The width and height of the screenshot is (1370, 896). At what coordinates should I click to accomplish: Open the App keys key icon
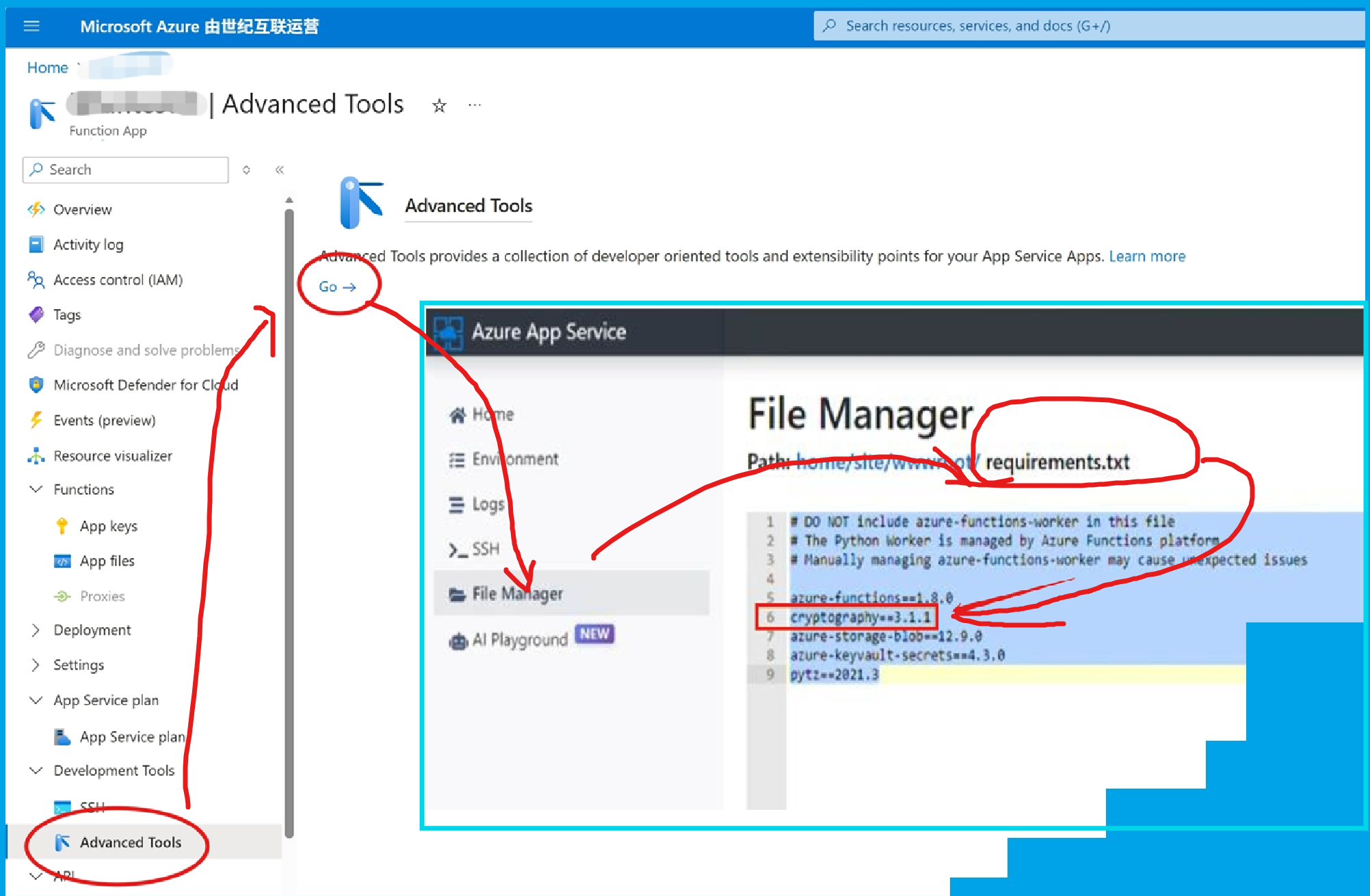pyautogui.click(x=62, y=525)
